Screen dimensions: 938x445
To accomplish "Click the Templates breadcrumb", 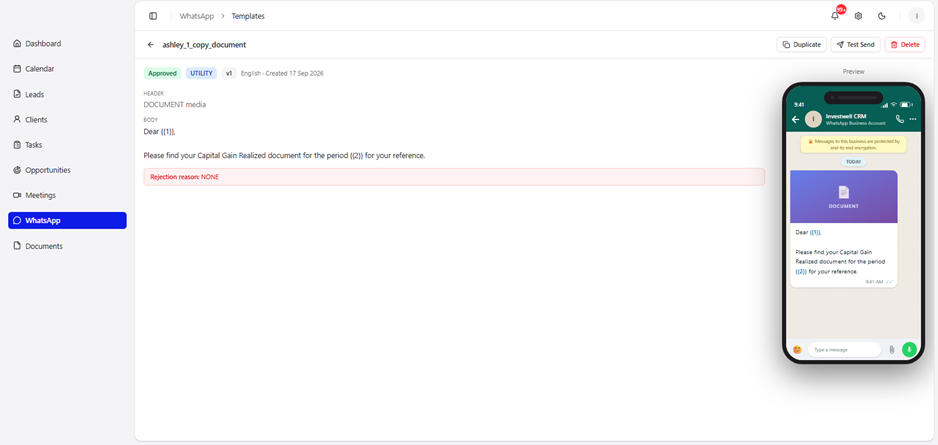I will coord(248,16).
